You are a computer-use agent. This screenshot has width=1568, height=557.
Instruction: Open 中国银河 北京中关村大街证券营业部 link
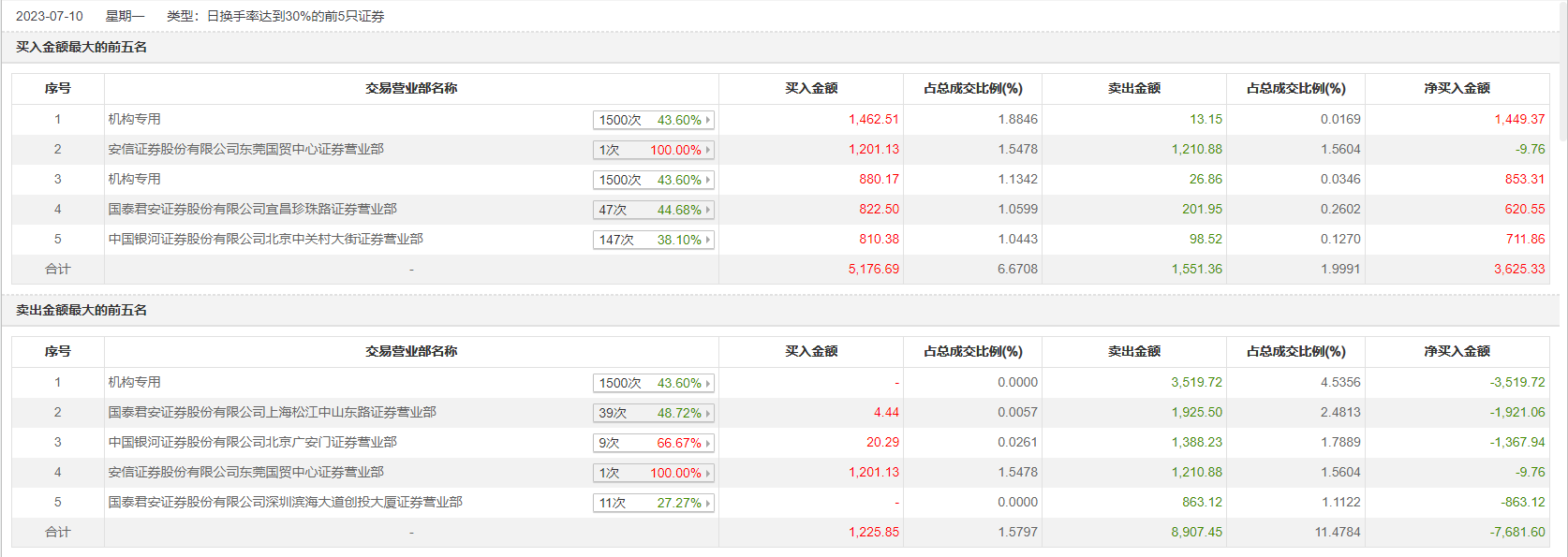[x=265, y=239]
